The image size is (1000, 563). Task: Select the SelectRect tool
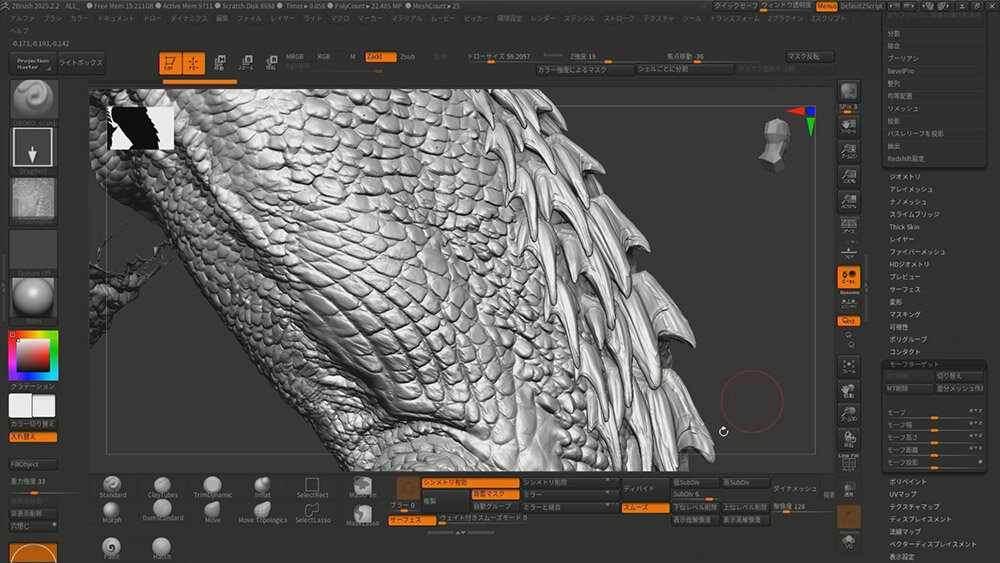pos(312,488)
